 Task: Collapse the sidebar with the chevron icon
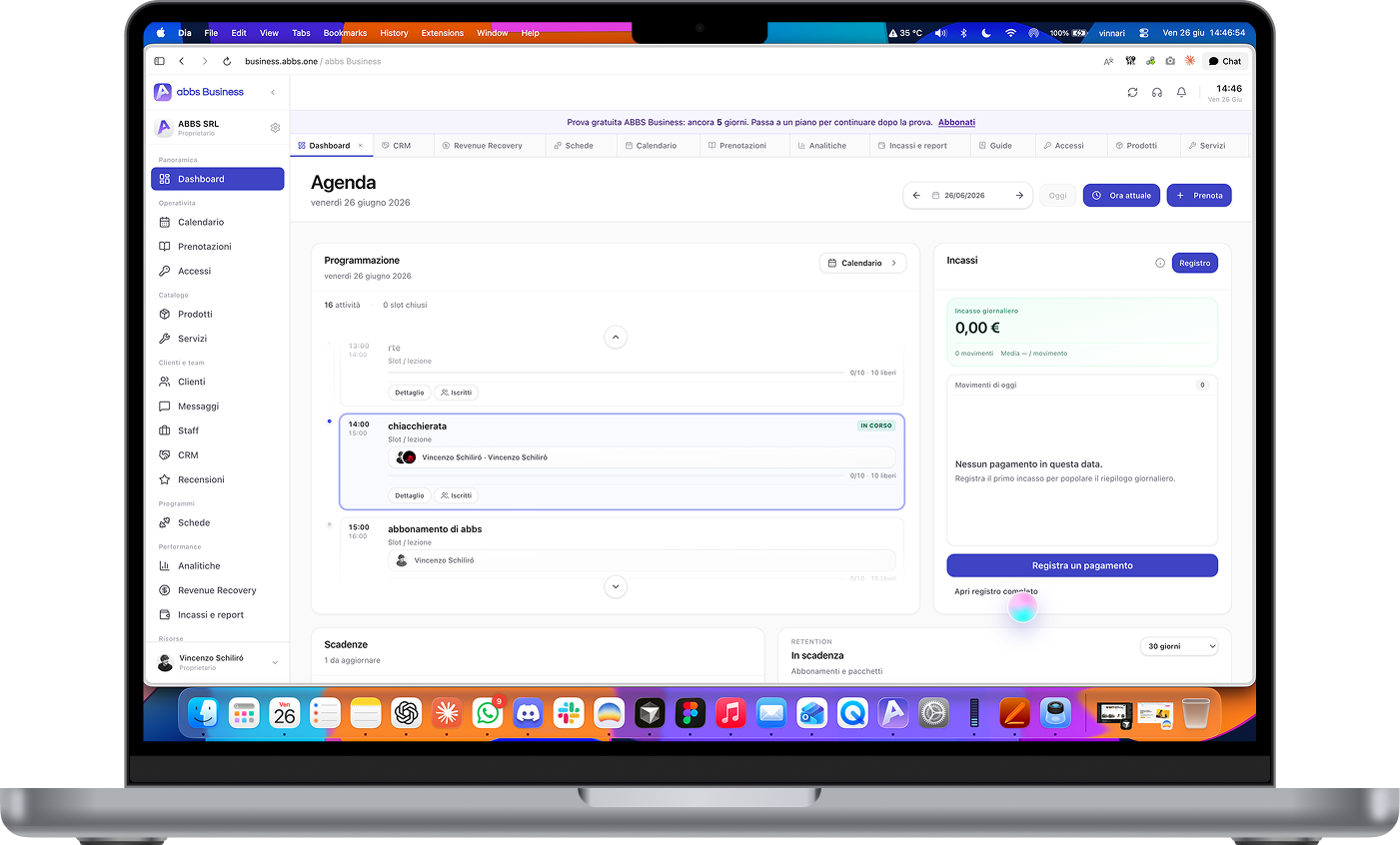coord(273,92)
